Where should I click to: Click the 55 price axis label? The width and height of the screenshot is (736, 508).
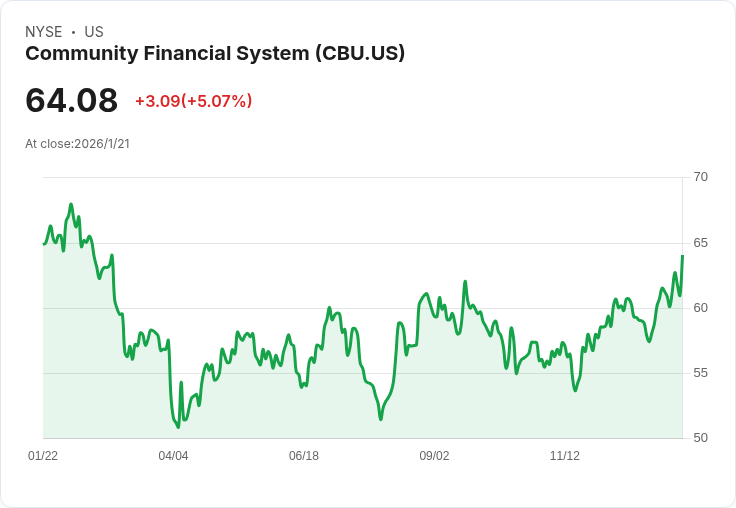(x=700, y=373)
